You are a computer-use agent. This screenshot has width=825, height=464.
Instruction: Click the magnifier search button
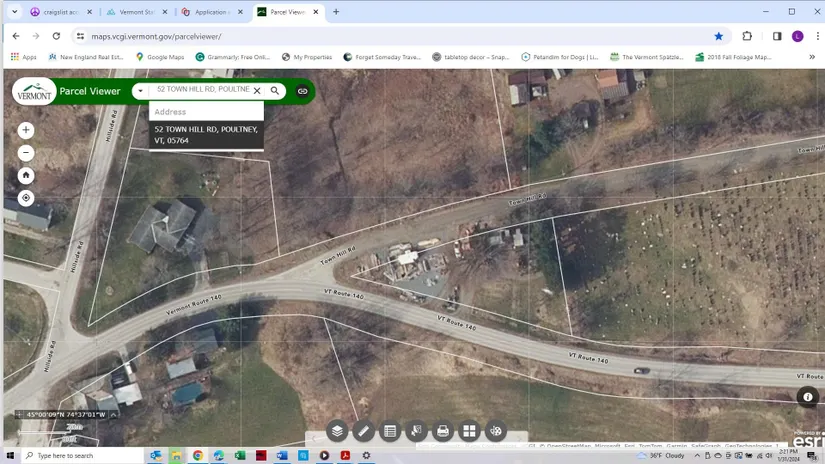pos(275,91)
